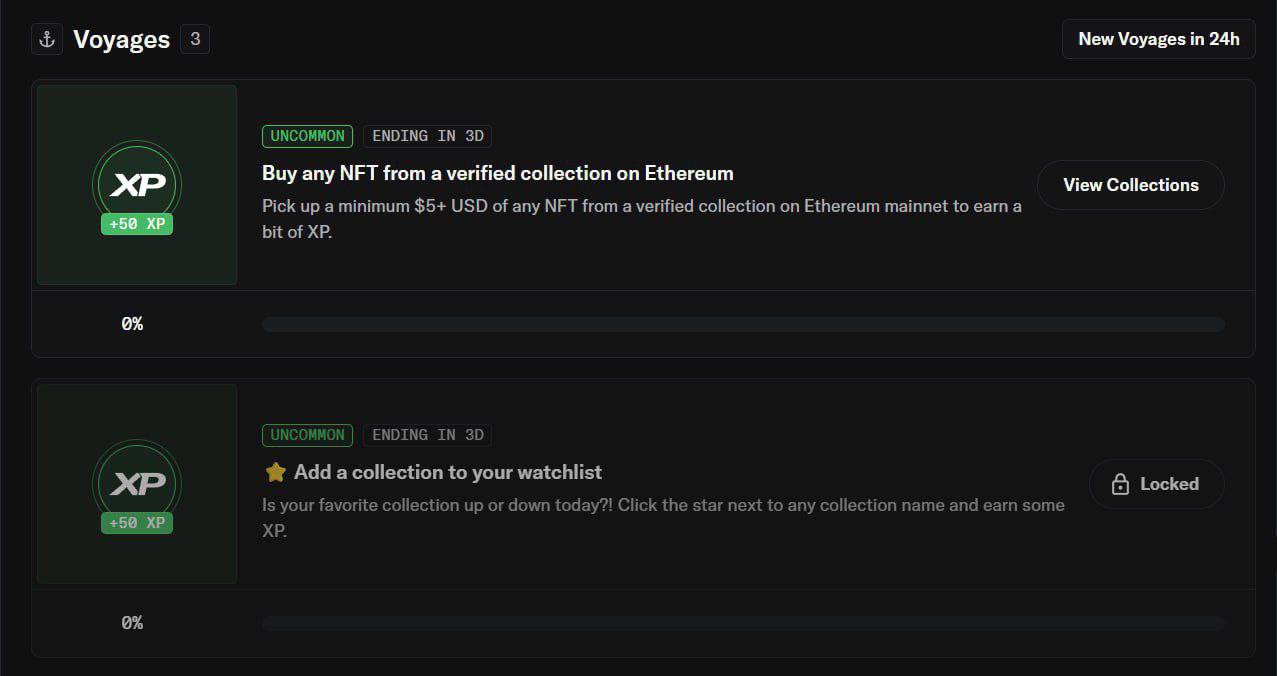Click the Ethereum voyage progress bar
The image size is (1277, 676).
point(743,324)
